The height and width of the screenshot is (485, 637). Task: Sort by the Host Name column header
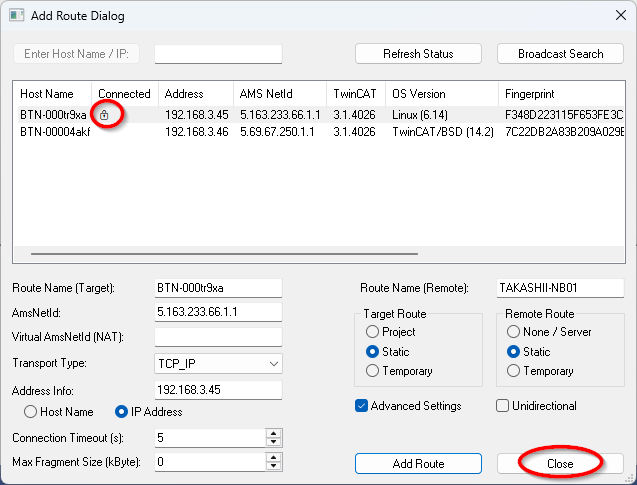pyautogui.click(x=47, y=94)
